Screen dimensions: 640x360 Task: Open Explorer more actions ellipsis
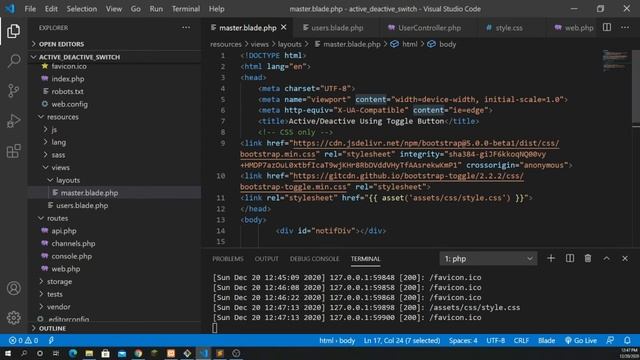click(186, 28)
